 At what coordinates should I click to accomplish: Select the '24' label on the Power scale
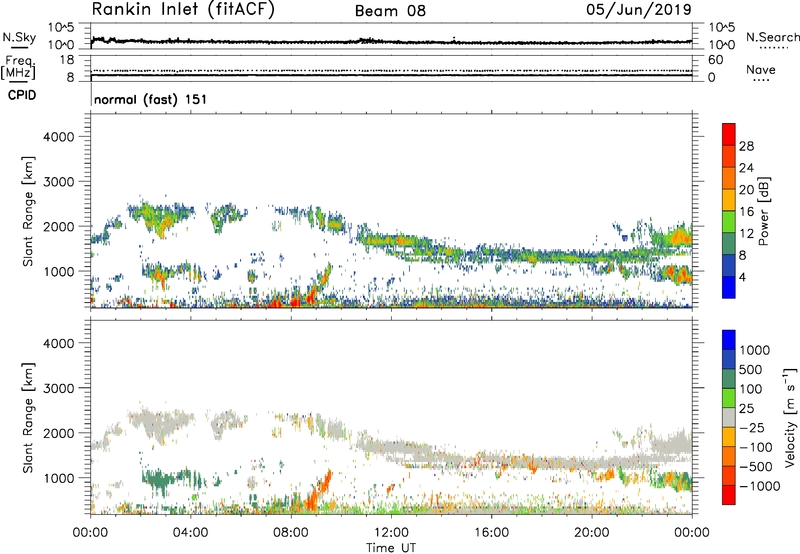[x=746, y=168]
